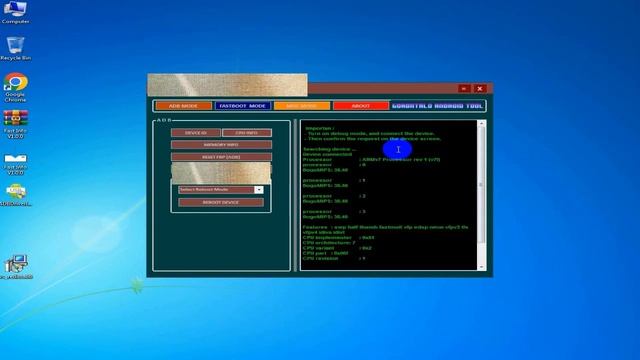The width and height of the screenshot is (640, 360).
Task: Click the 'CPU architecture: 7' console line
Action: pos(329,242)
